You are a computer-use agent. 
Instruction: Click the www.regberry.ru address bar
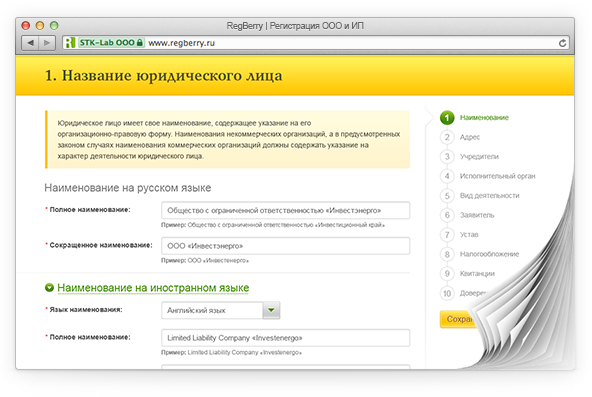351,43
